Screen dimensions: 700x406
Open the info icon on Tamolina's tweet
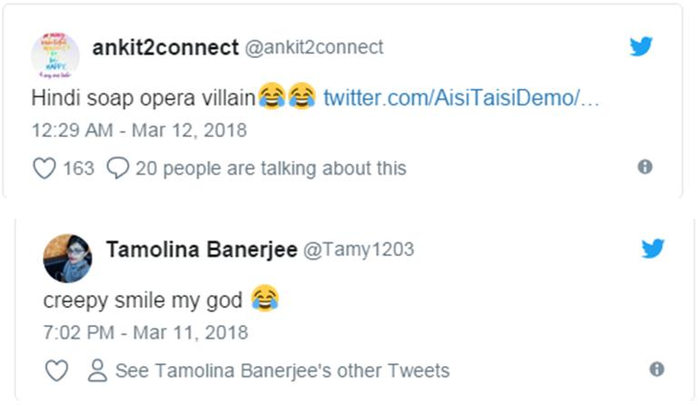tap(657, 369)
